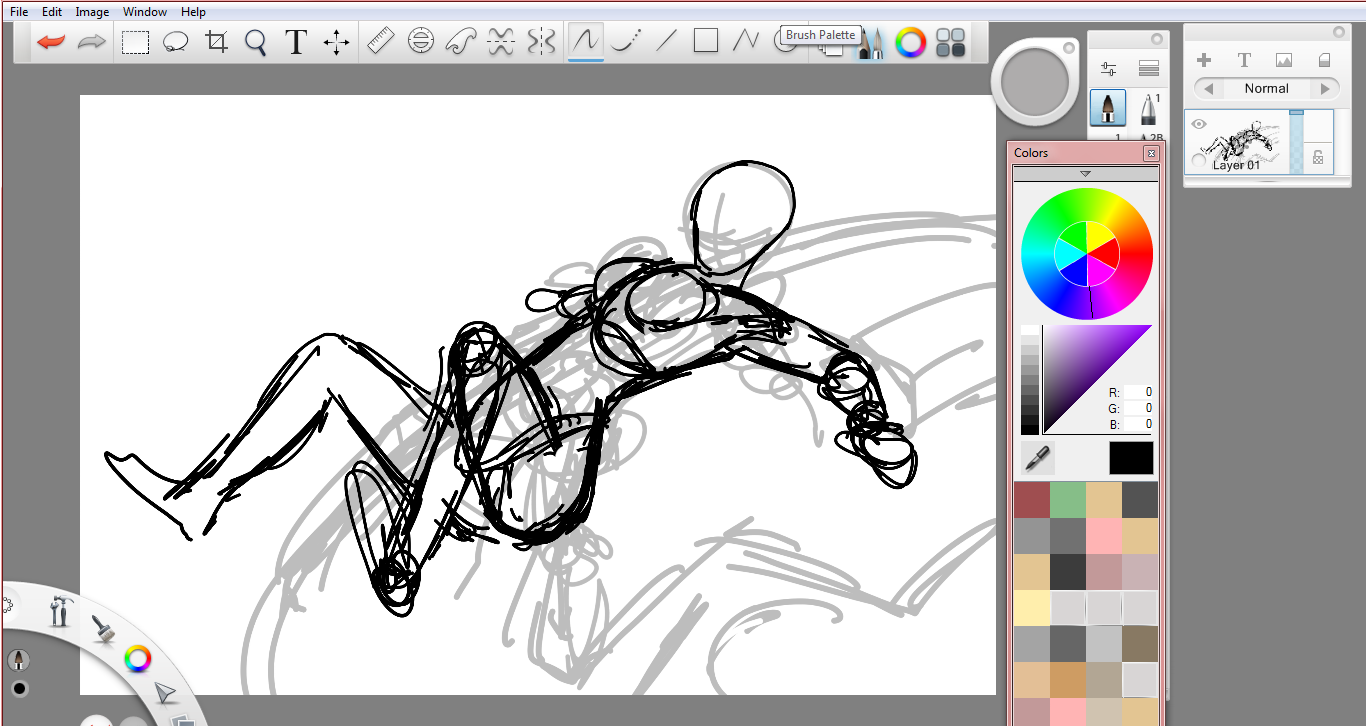Open the French Curve tool
1366x726 pixels.
[x=460, y=42]
